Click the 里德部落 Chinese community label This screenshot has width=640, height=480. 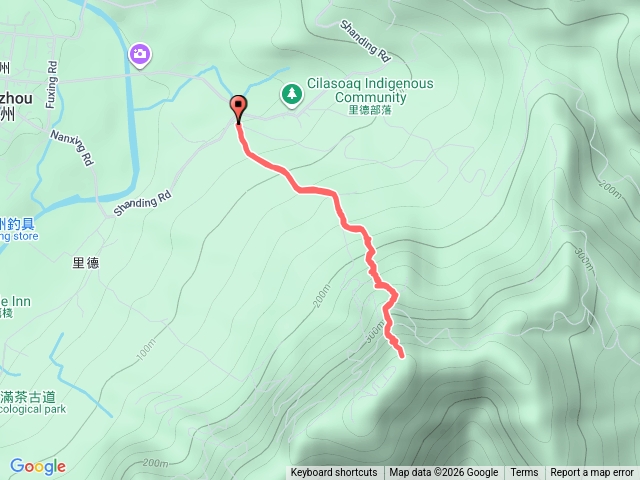click(x=370, y=110)
